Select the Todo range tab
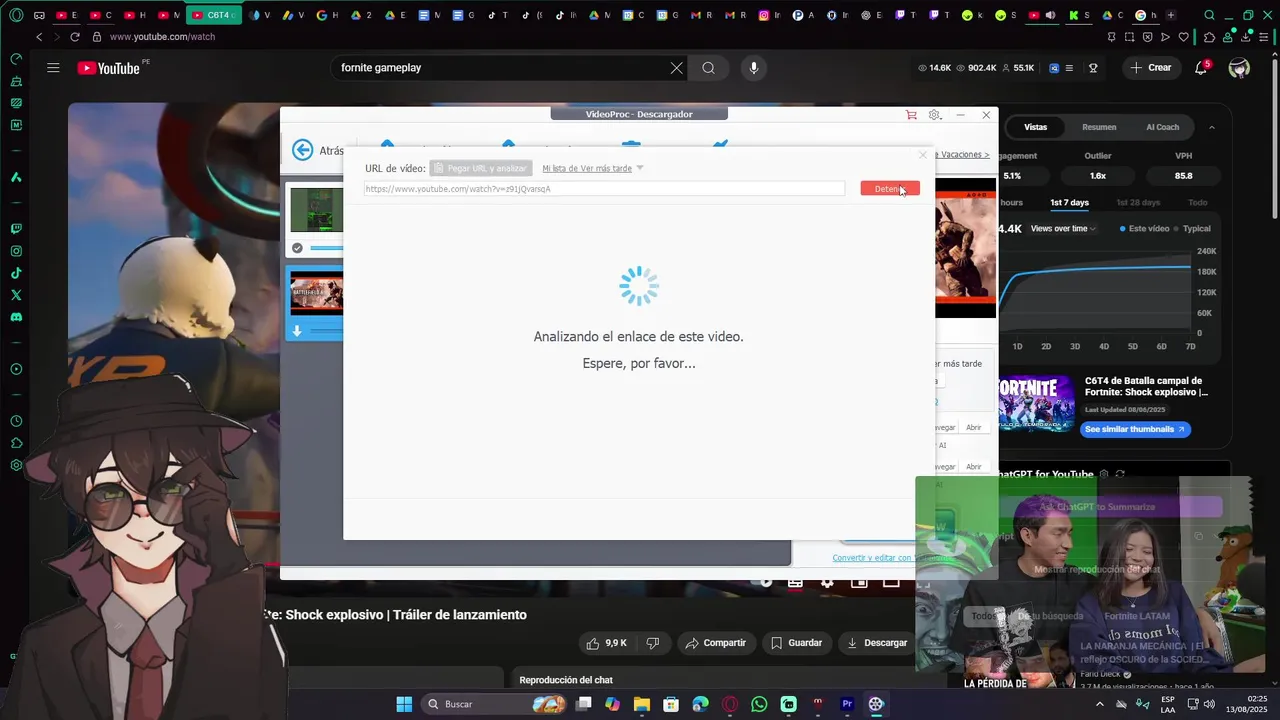Screen dimensions: 1280x720 coord(1197,203)
